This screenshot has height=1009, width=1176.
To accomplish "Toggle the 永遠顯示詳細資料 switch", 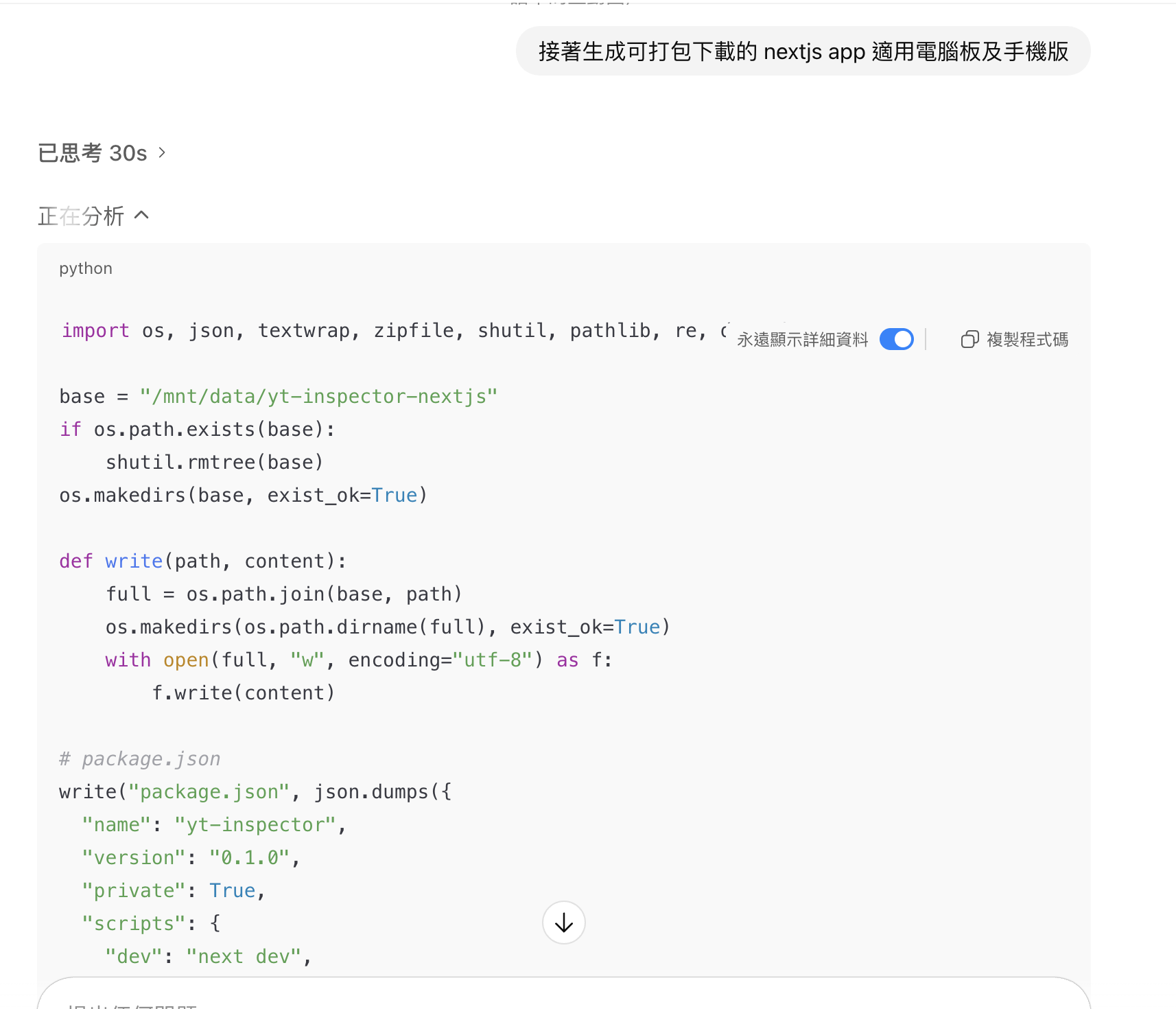I will [x=896, y=339].
